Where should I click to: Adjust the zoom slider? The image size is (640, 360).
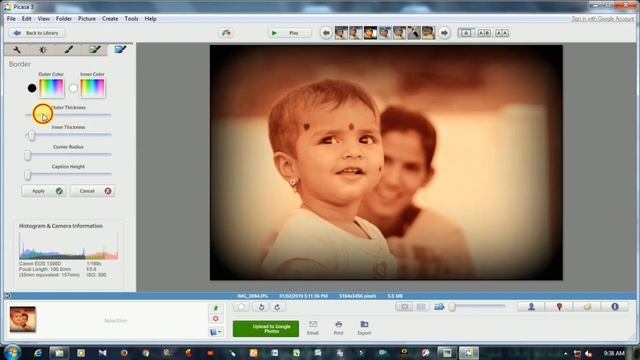pyautogui.click(x=478, y=307)
